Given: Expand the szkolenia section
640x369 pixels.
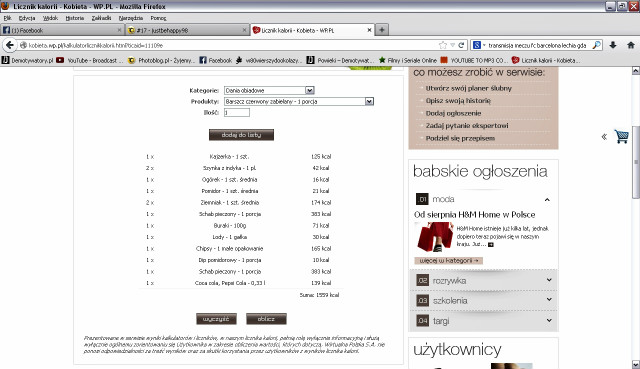Looking at the screenshot, I should pos(484,300).
